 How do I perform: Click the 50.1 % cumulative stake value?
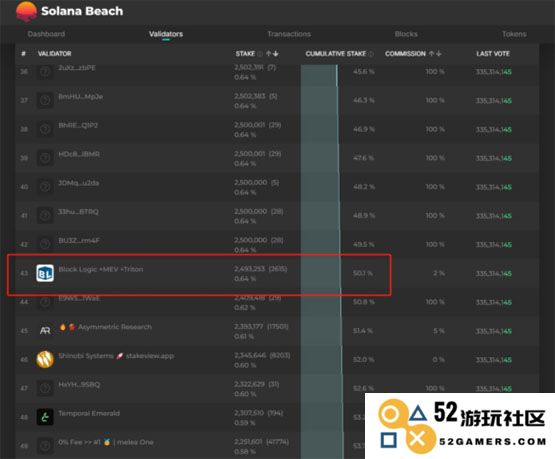[x=363, y=273]
